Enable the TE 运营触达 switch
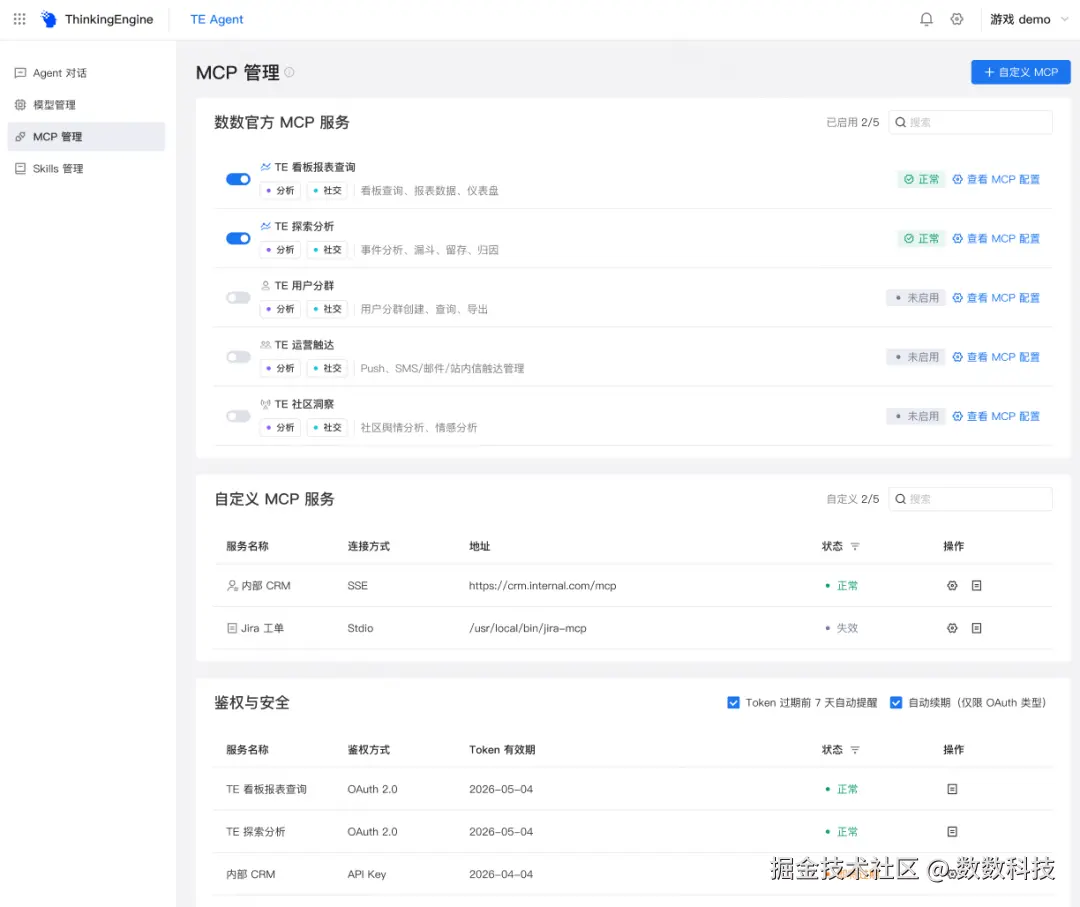 pos(238,357)
